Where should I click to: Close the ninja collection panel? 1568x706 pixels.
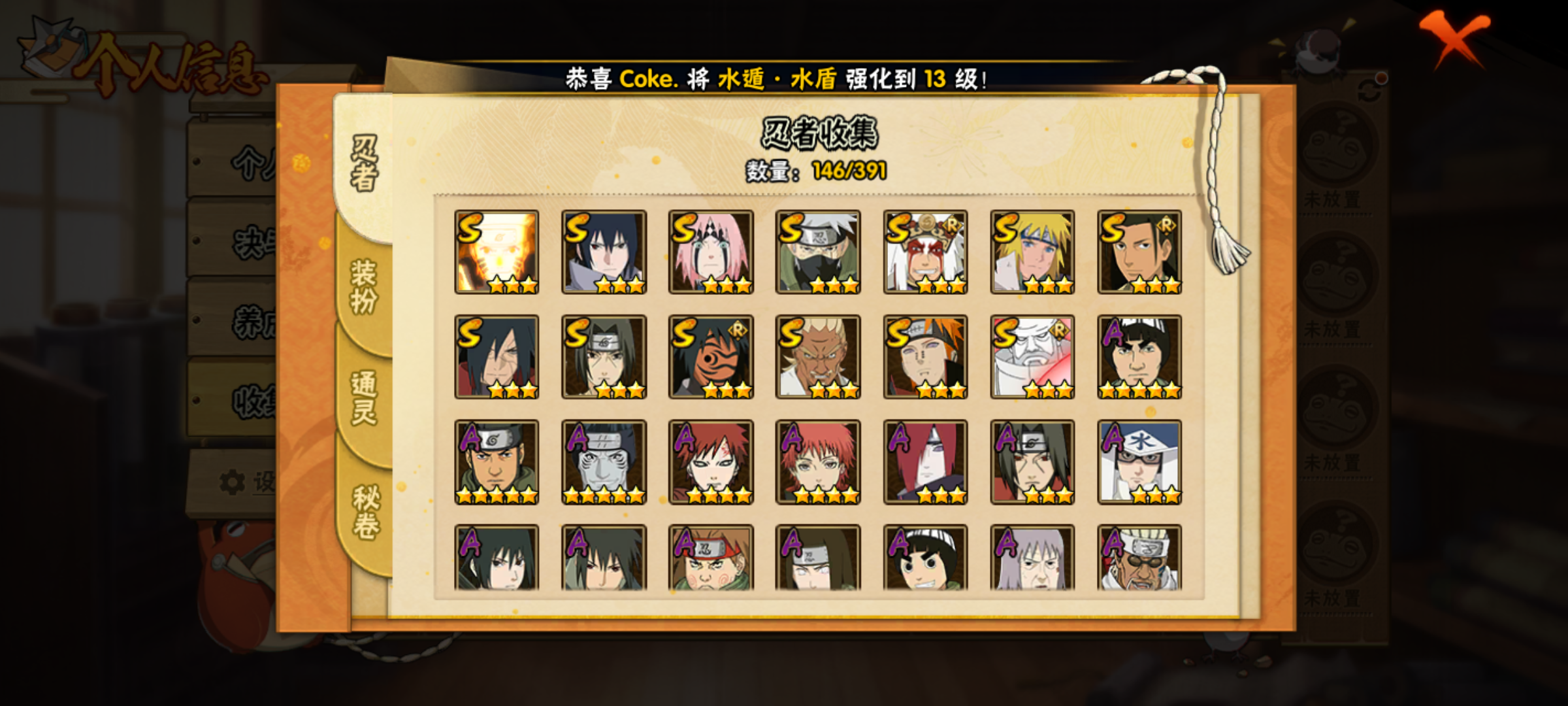1455,38
